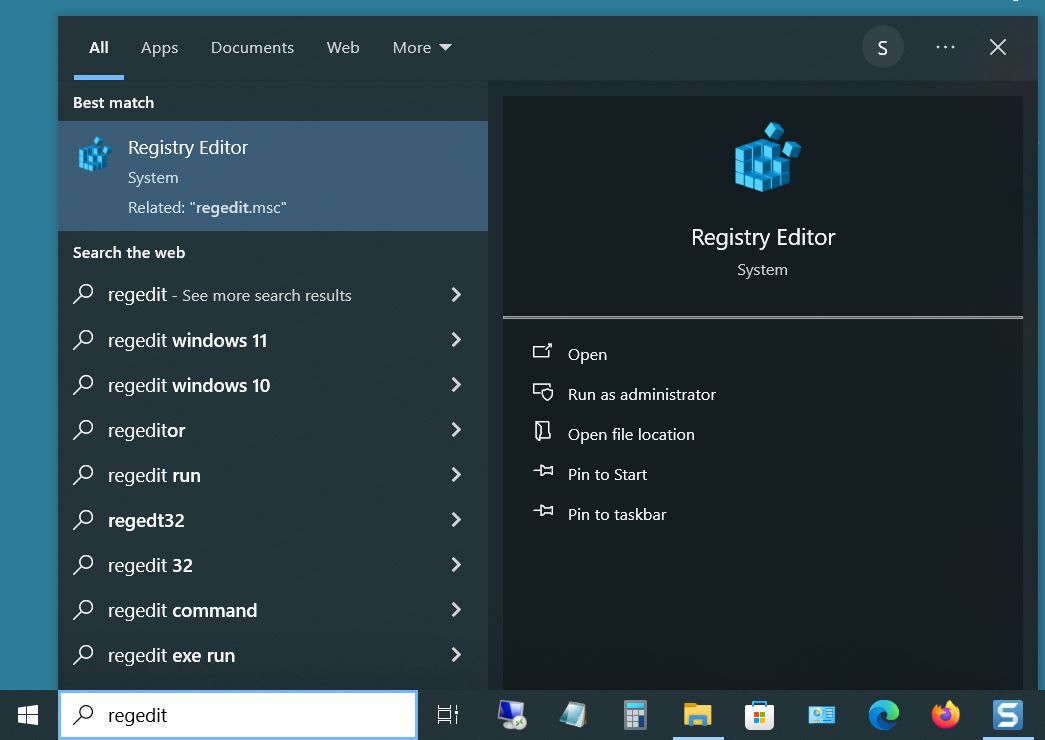Click the Registry Editor best match result

pyautogui.click(x=272, y=176)
